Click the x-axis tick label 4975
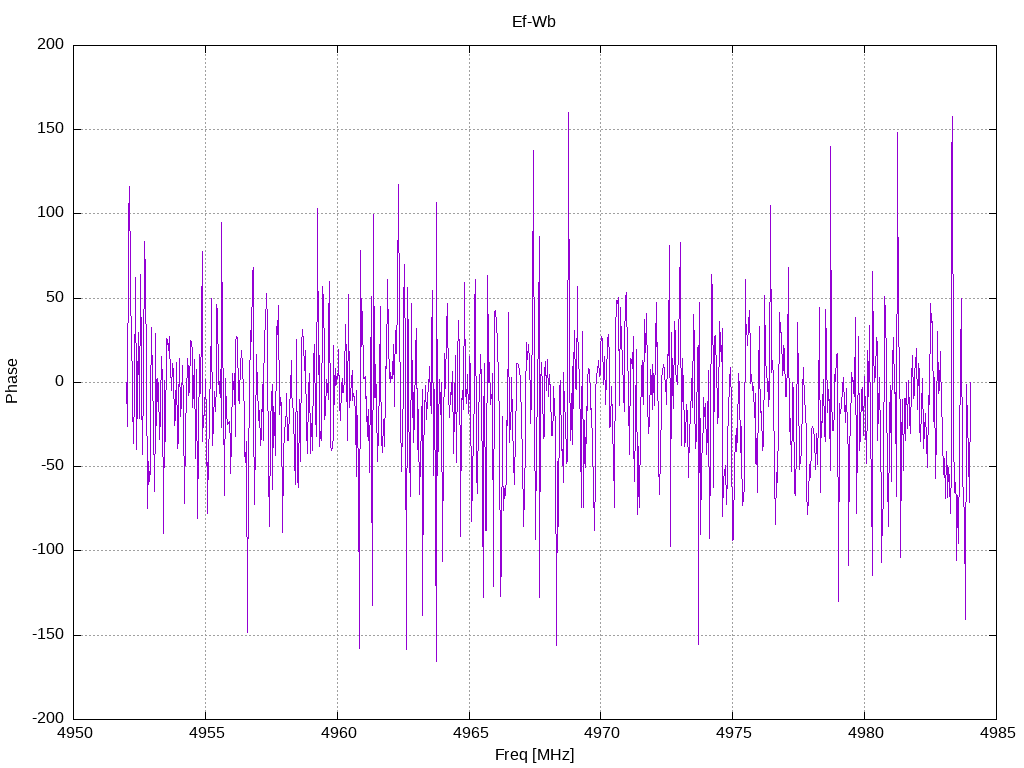Screen dimensions: 1024x768 coord(733,733)
